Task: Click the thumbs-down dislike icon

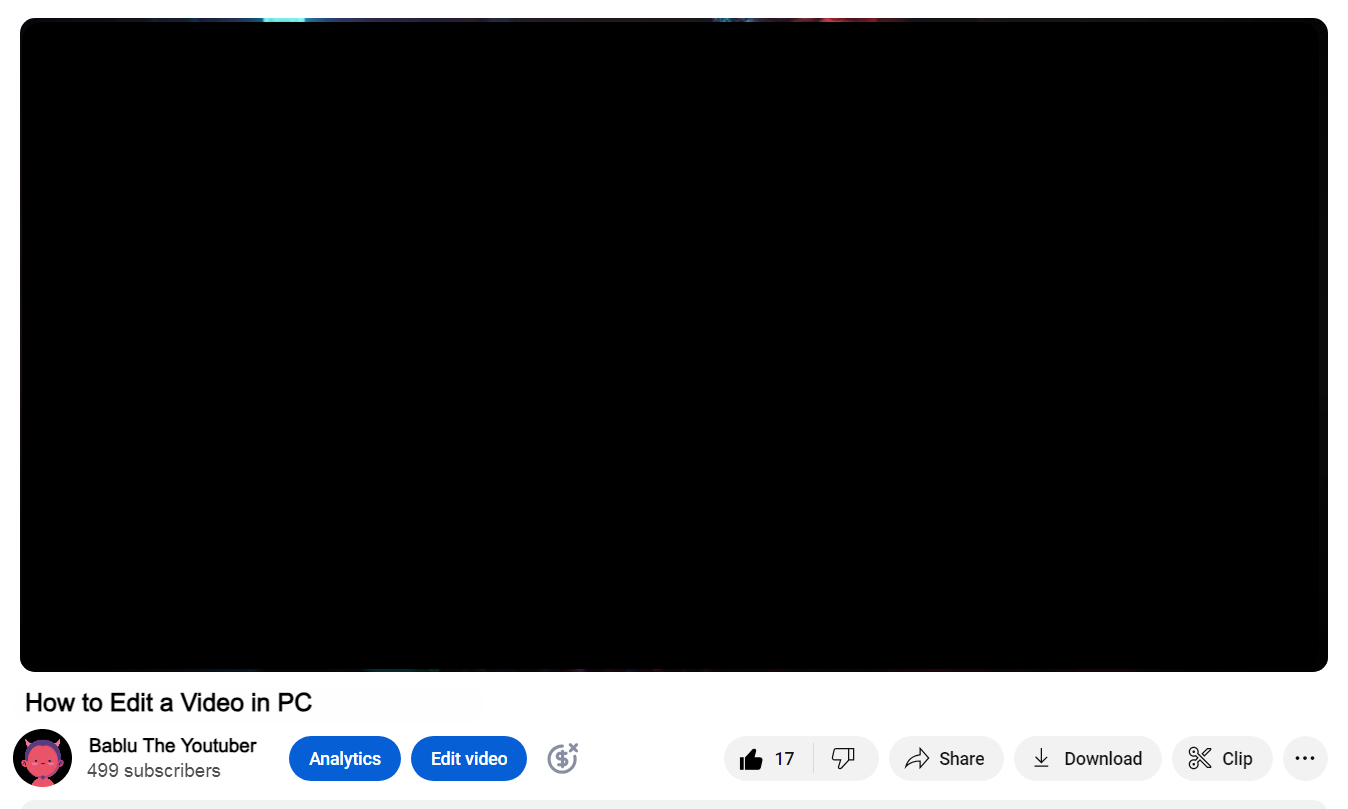Action: 844,758
